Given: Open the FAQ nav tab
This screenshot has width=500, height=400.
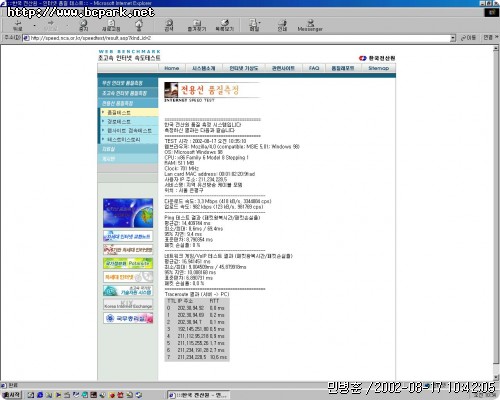Looking at the screenshot, I should pos(314,68).
